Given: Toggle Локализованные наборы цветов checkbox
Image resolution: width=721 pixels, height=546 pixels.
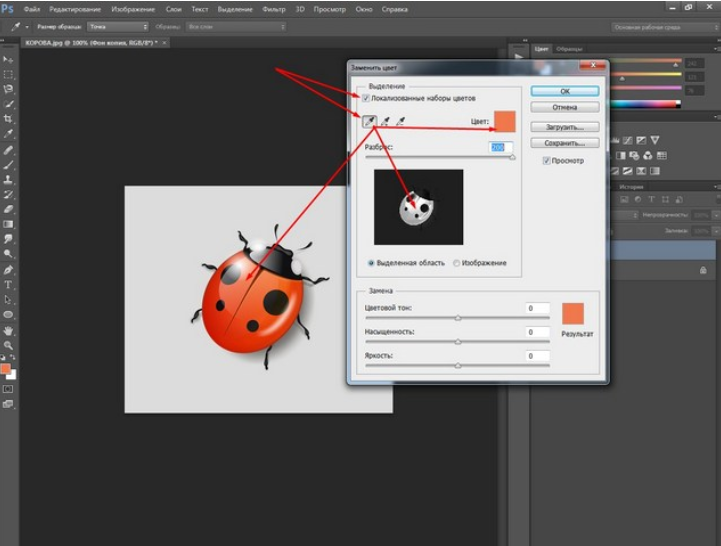Looking at the screenshot, I should 366,98.
